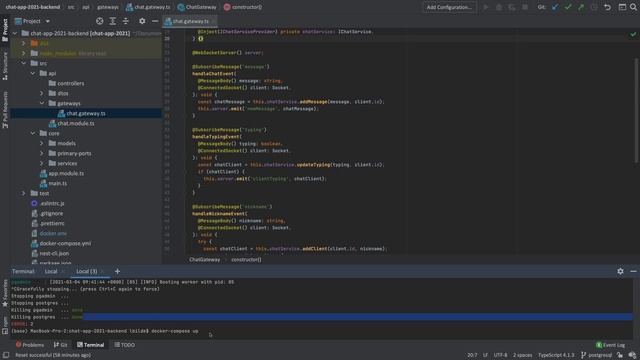
Task: Click the Git push arrow icon
Action: (x=581, y=7)
